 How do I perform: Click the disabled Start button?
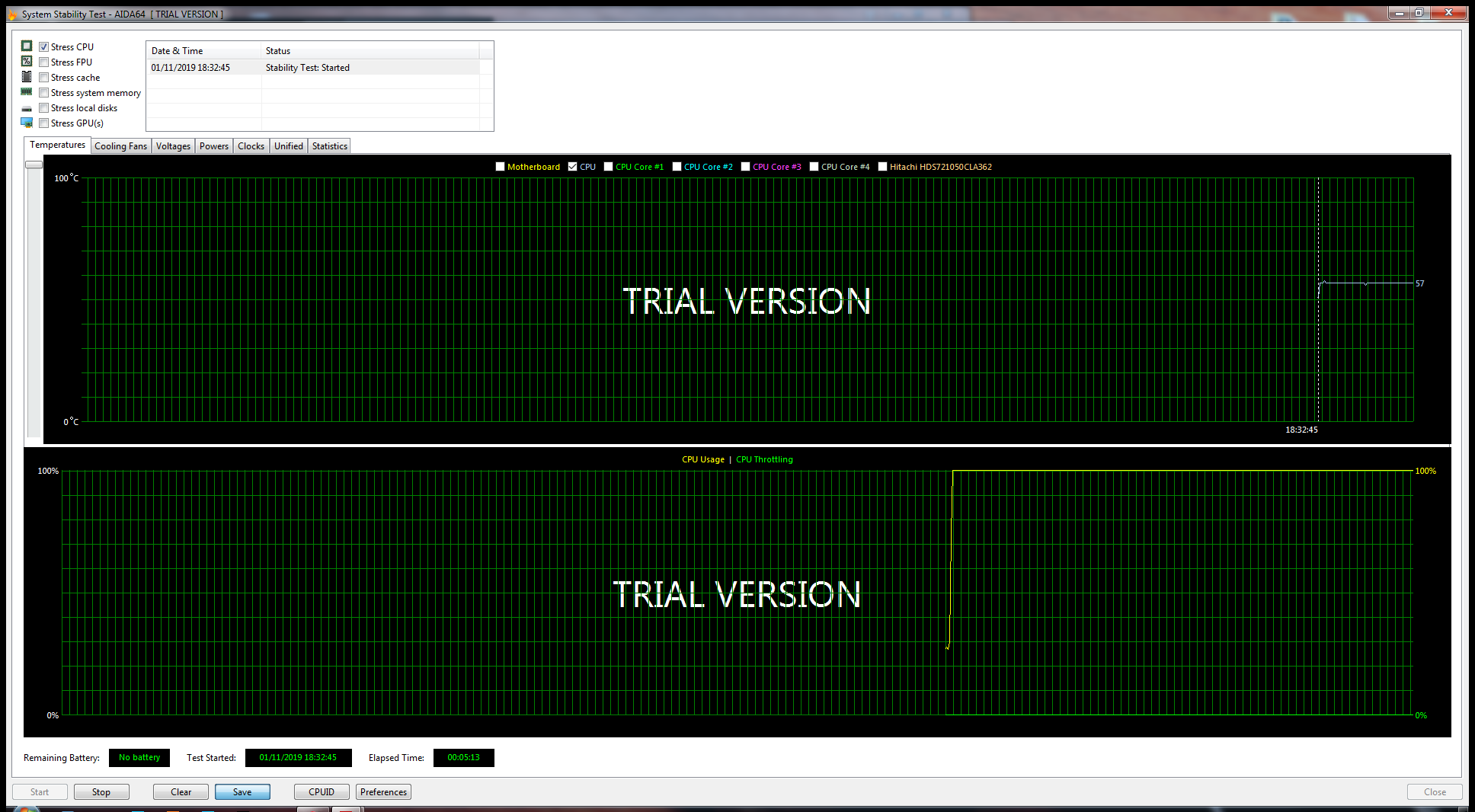[40, 792]
